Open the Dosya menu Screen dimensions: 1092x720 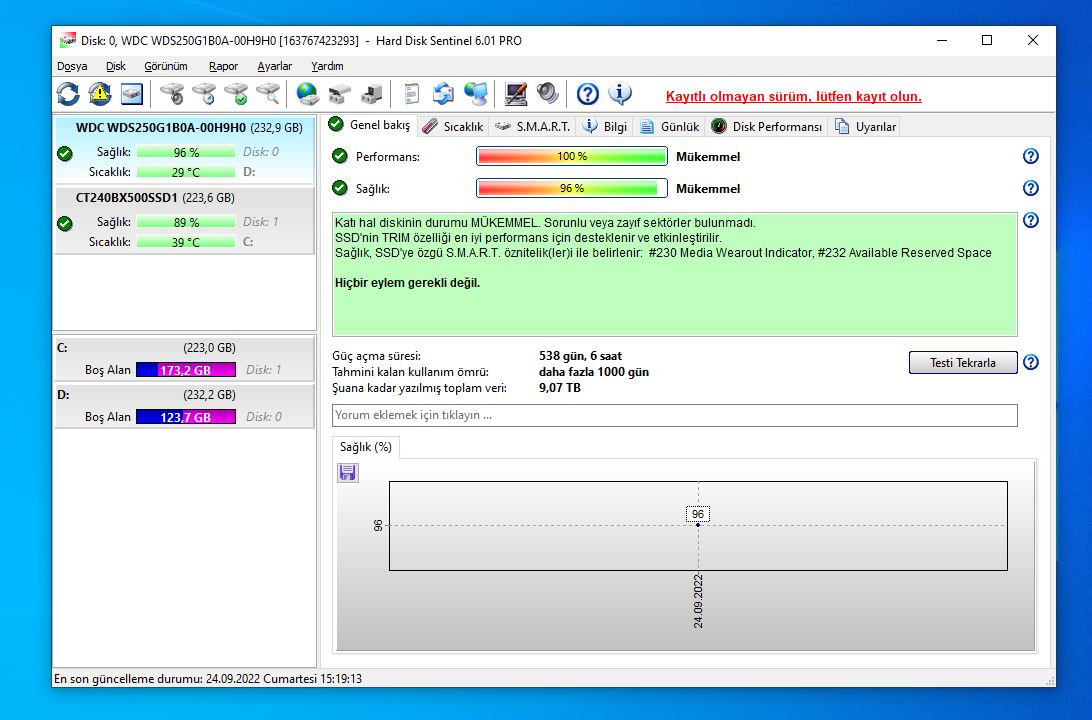[x=72, y=66]
